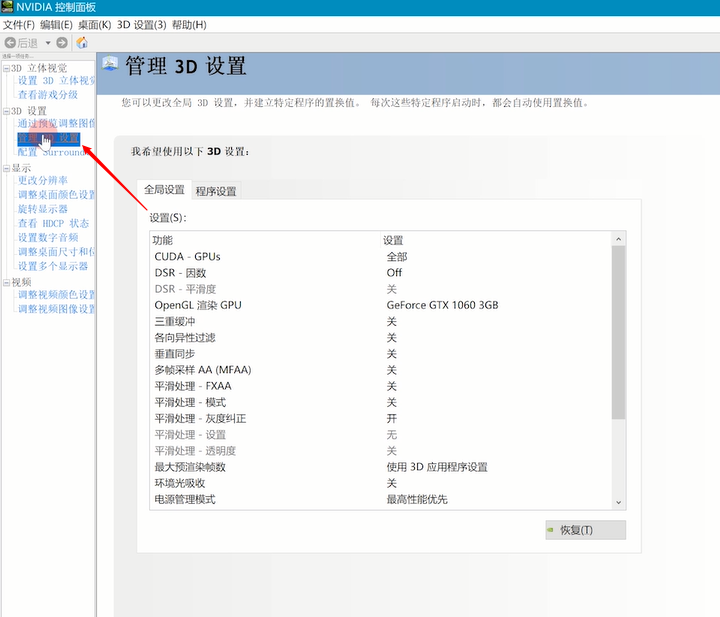
Task: Open 编辑(E) menu
Action: click(56, 25)
